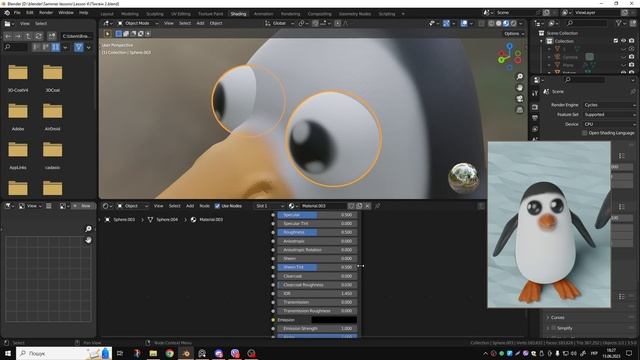Open the File menu
Image resolution: width=640 pixels, height=360 pixels.
click(x=17, y=13)
